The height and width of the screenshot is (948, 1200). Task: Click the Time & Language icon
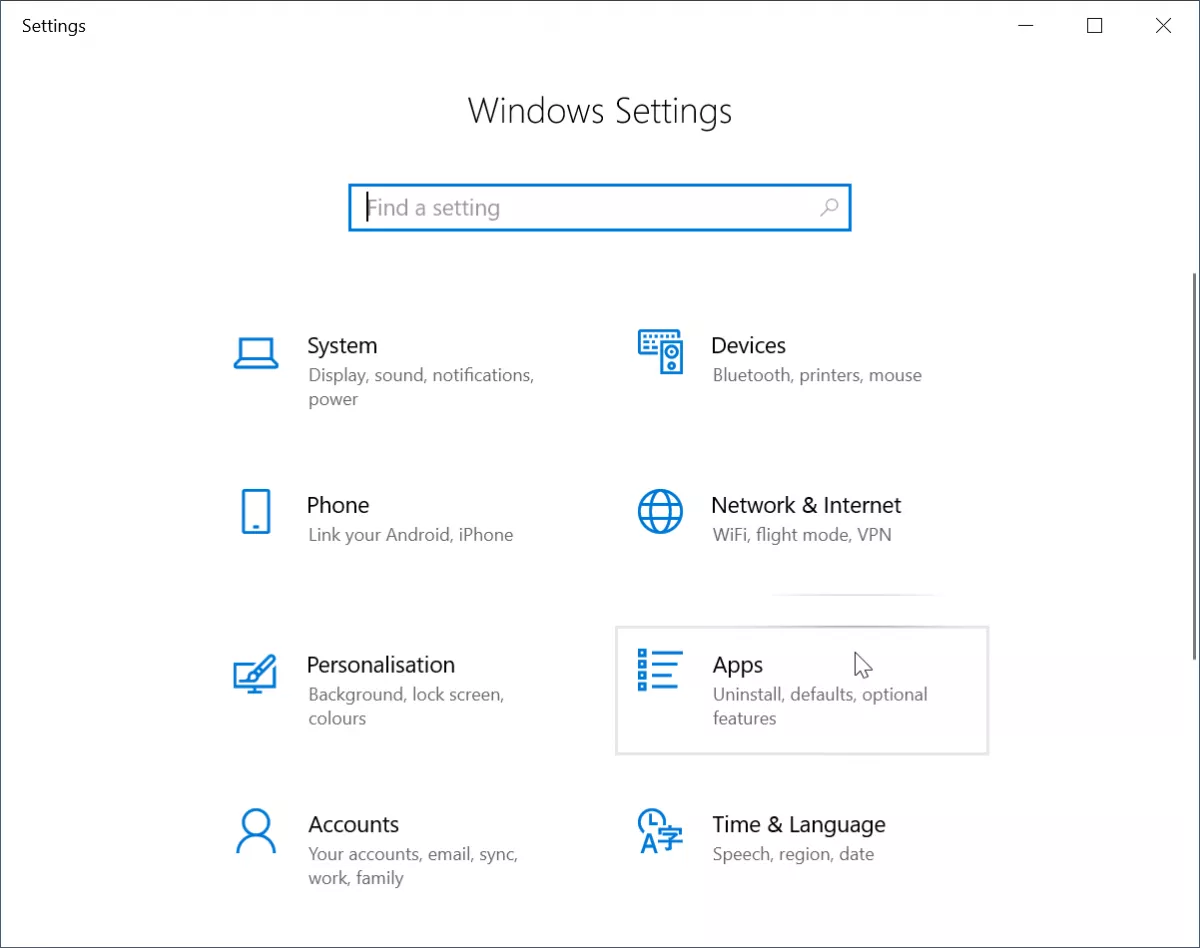[x=660, y=831]
